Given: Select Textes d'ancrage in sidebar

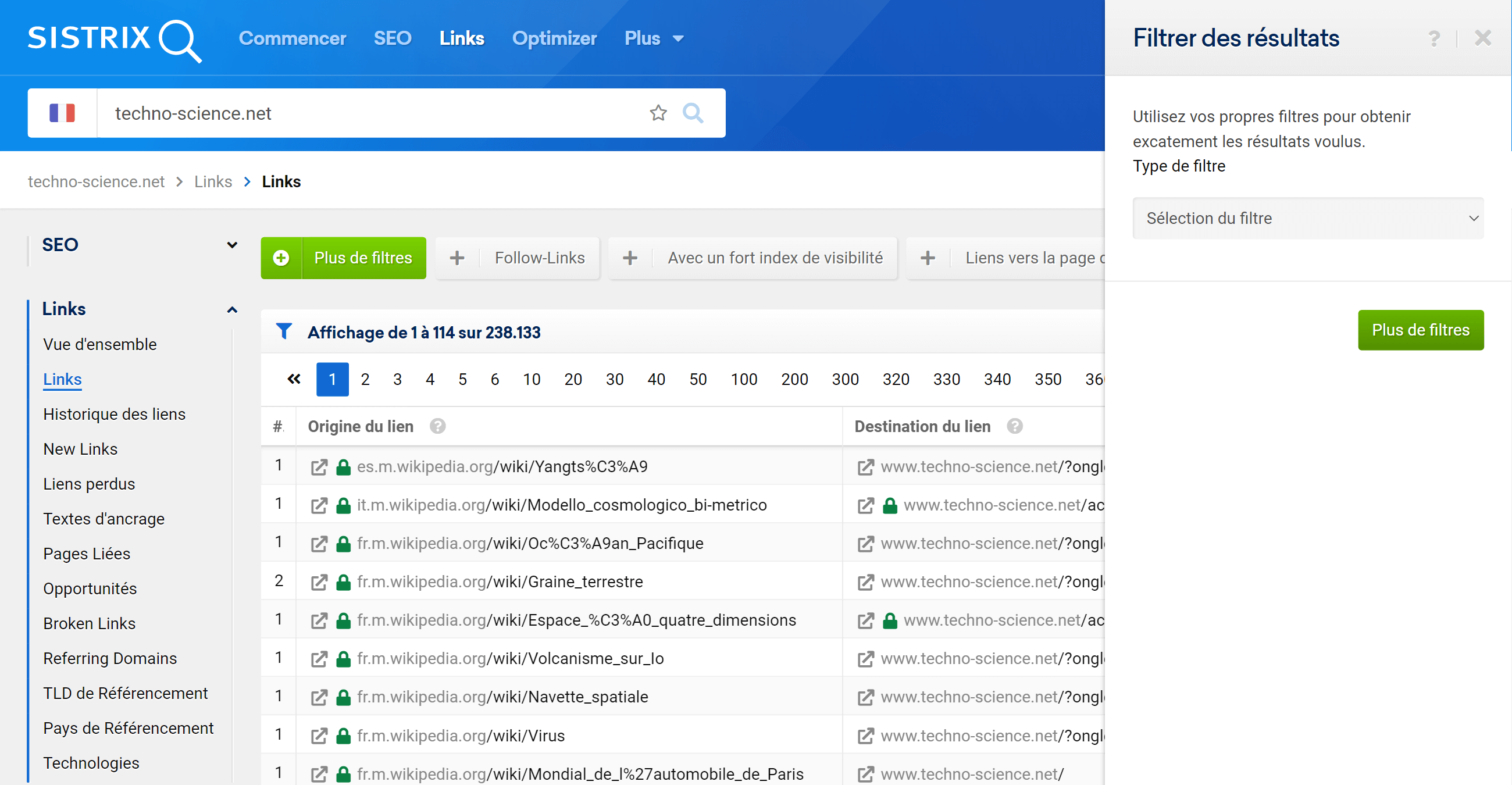Looking at the screenshot, I should click(104, 519).
